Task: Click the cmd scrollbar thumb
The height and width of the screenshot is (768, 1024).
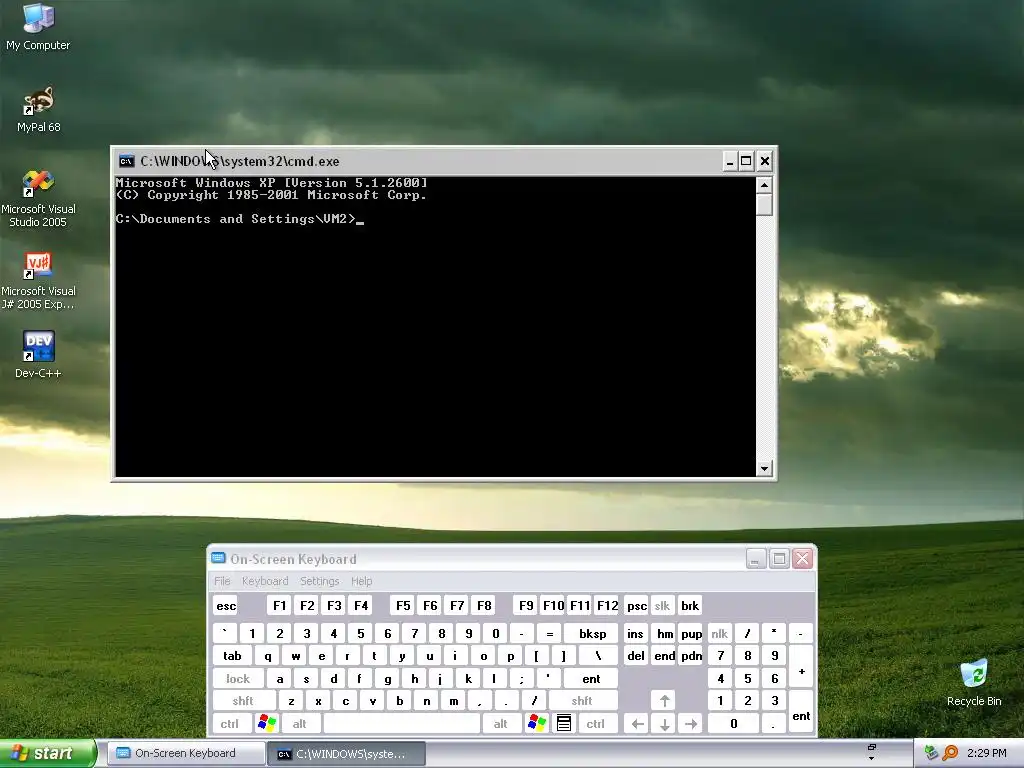Action: (x=764, y=204)
